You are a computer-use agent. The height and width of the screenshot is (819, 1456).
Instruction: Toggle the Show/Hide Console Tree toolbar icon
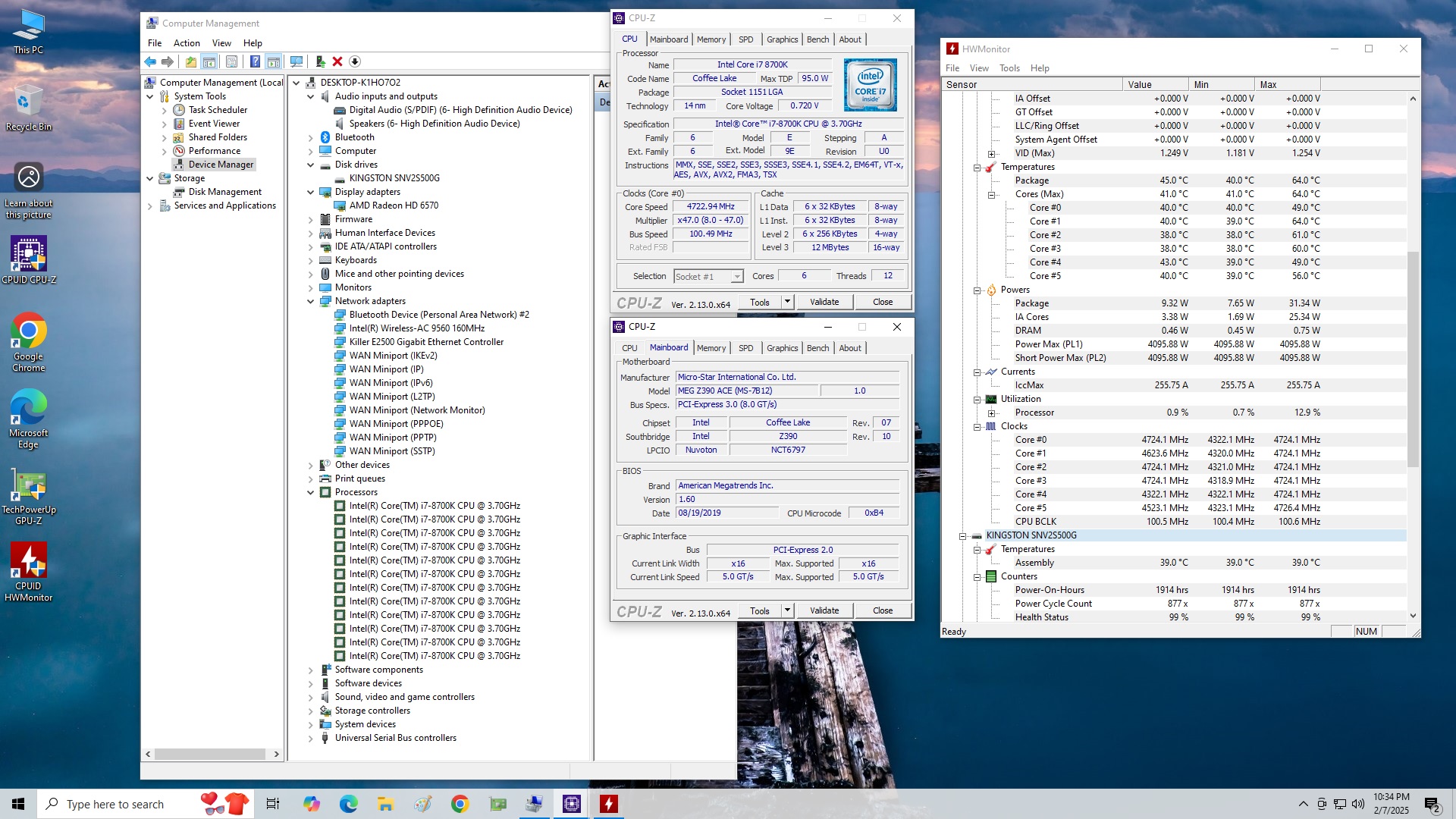pos(209,61)
